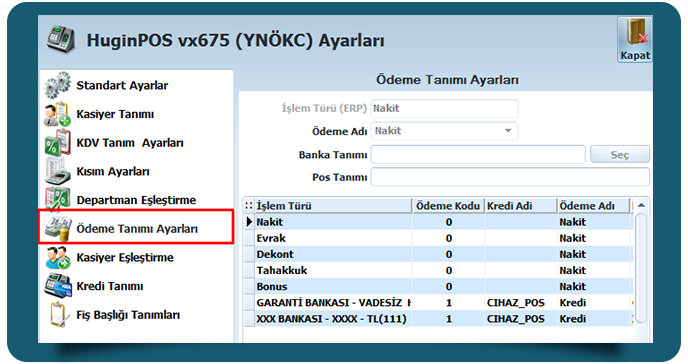Image resolution: width=688 pixels, height=364 pixels.
Task: Open KDV Tanım Ayarları menu item
Action: (x=130, y=143)
